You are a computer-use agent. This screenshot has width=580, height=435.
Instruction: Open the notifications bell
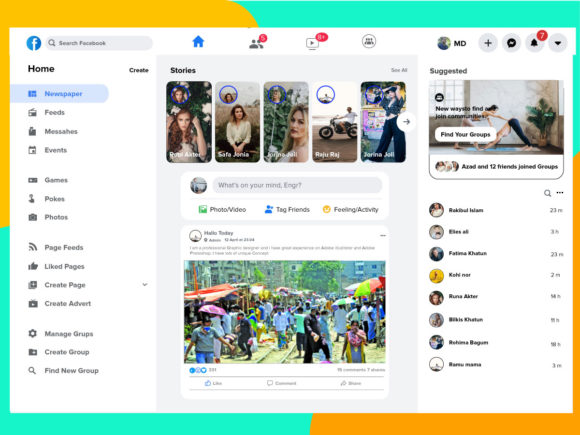pos(534,43)
